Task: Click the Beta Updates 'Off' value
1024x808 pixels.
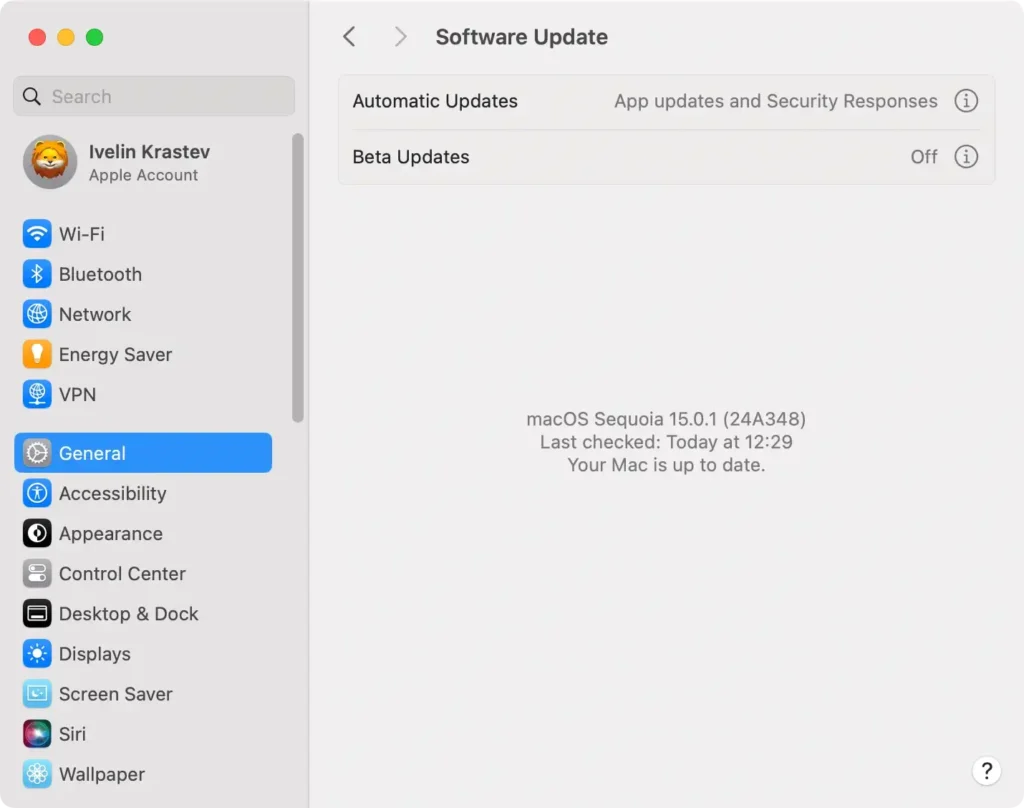Action: tap(923, 157)
